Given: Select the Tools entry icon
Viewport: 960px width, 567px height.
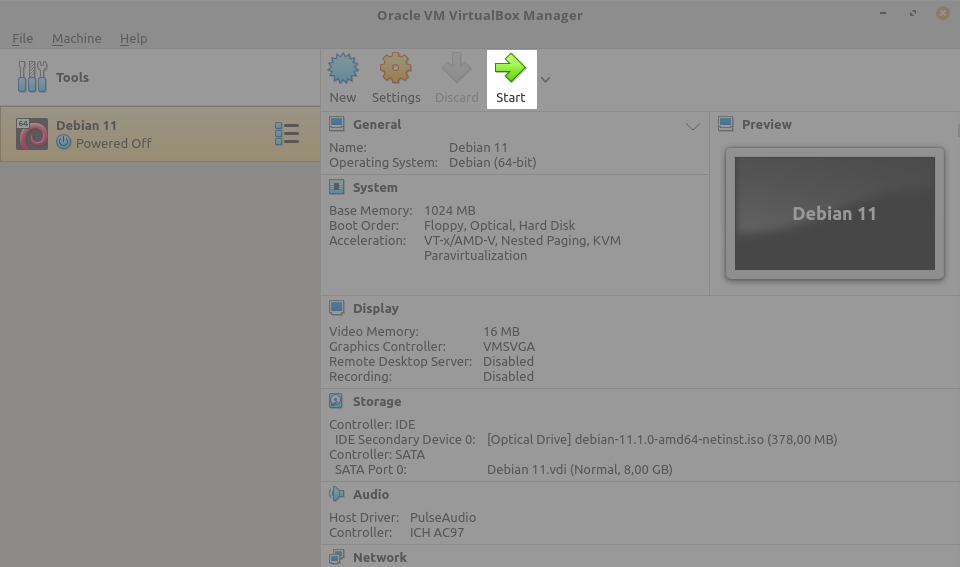Looking at the screenshot, I should (32, 77).
